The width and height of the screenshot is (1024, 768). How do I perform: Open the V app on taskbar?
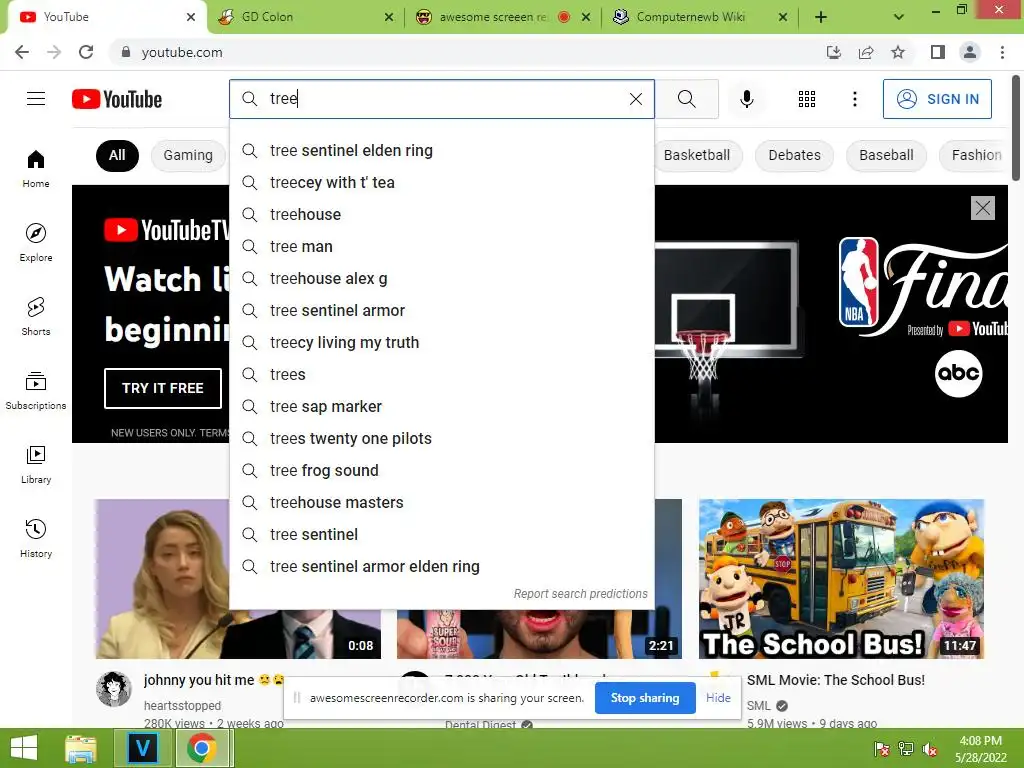click(142, 748)
